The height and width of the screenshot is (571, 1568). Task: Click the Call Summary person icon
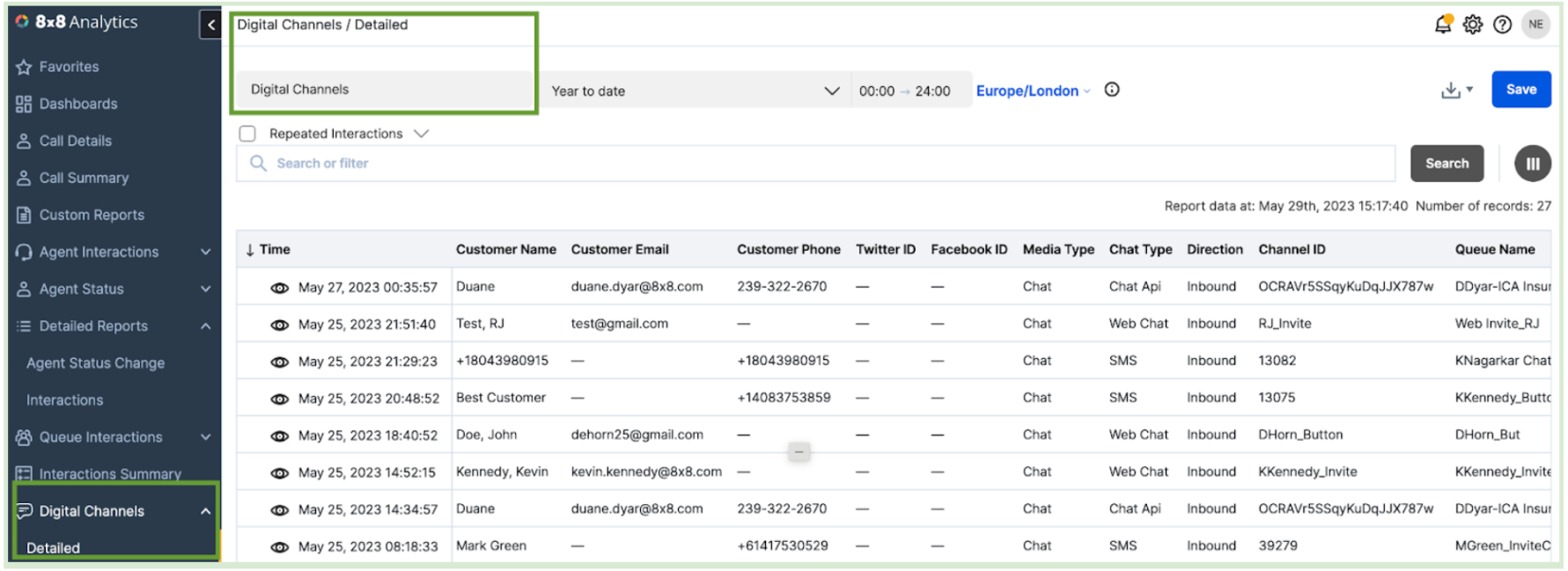tap(24, 178)
